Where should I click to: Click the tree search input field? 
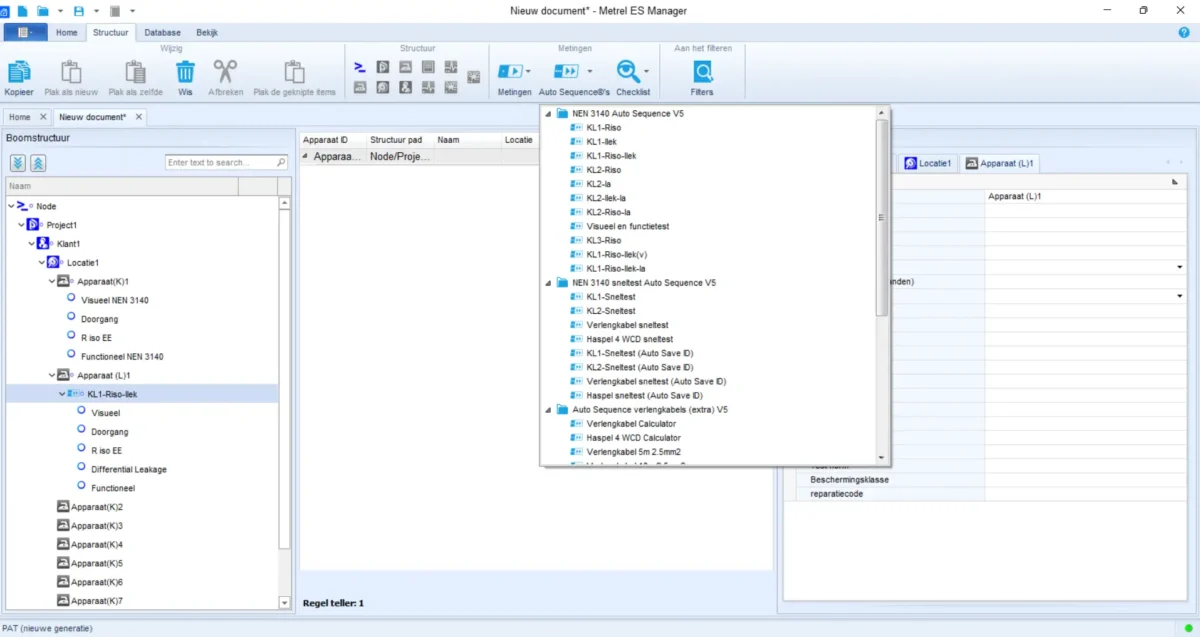point(220,162)
